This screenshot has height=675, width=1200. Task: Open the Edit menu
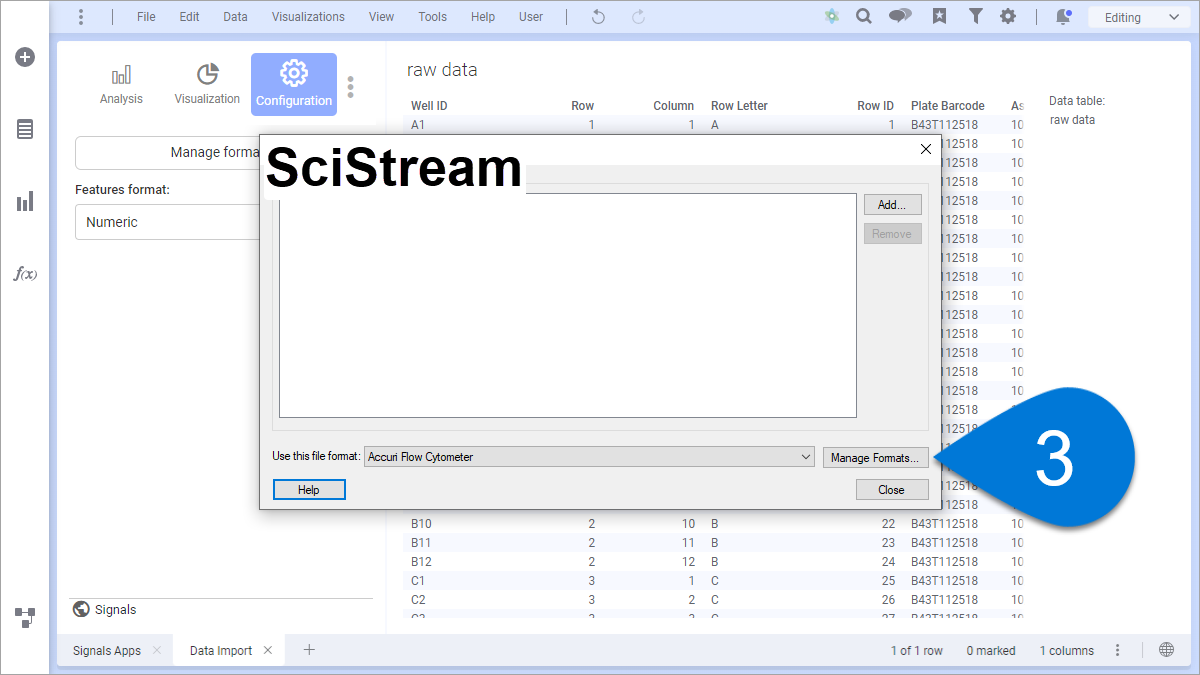189,17
